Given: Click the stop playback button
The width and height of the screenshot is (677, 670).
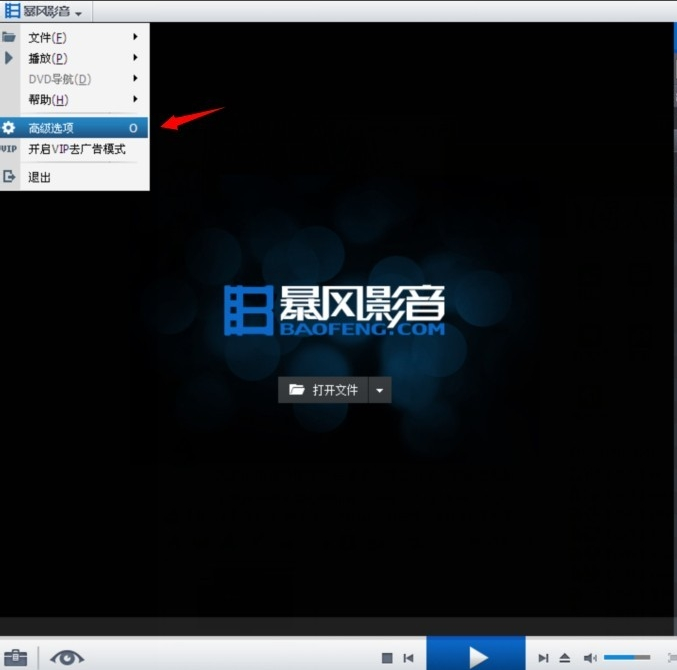Looking at the screenshot, I should [387, 658].
